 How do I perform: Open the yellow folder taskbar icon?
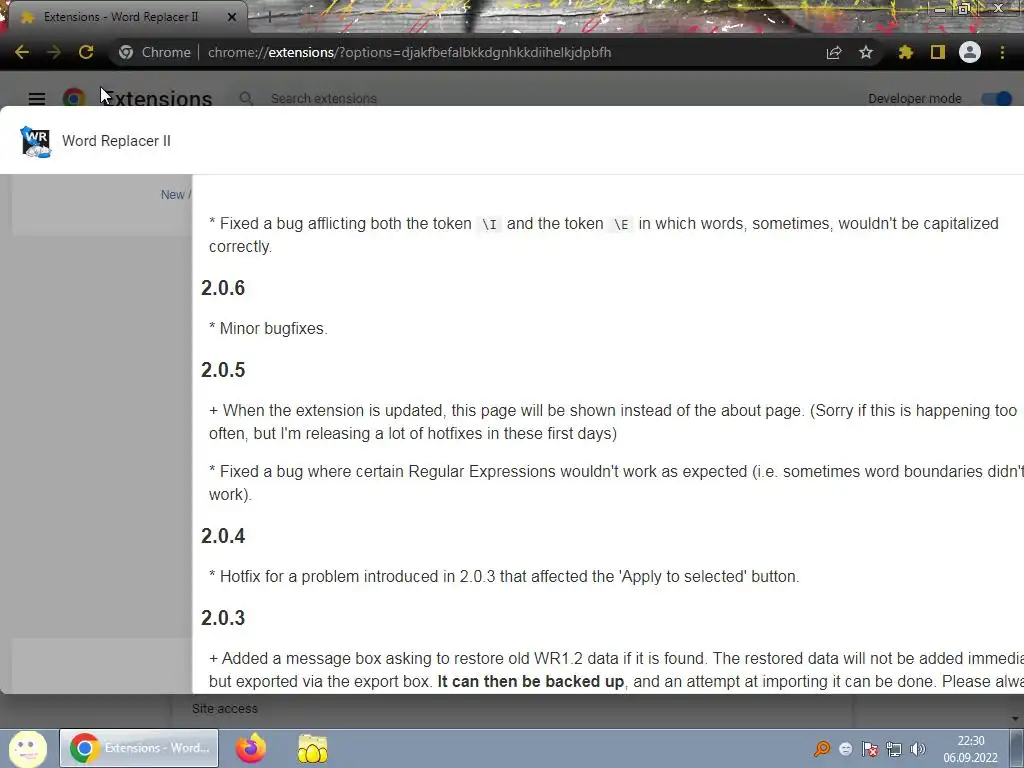click(x=313, y=748)
